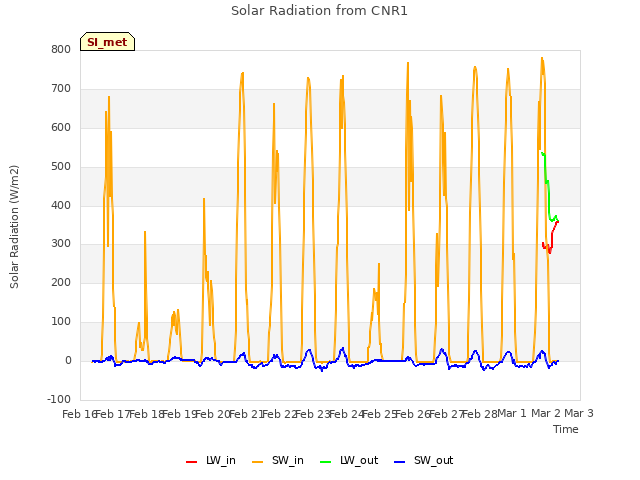Click the SI_met label badge
Viewport: 640px width, 480px height.
pos(107,42)
